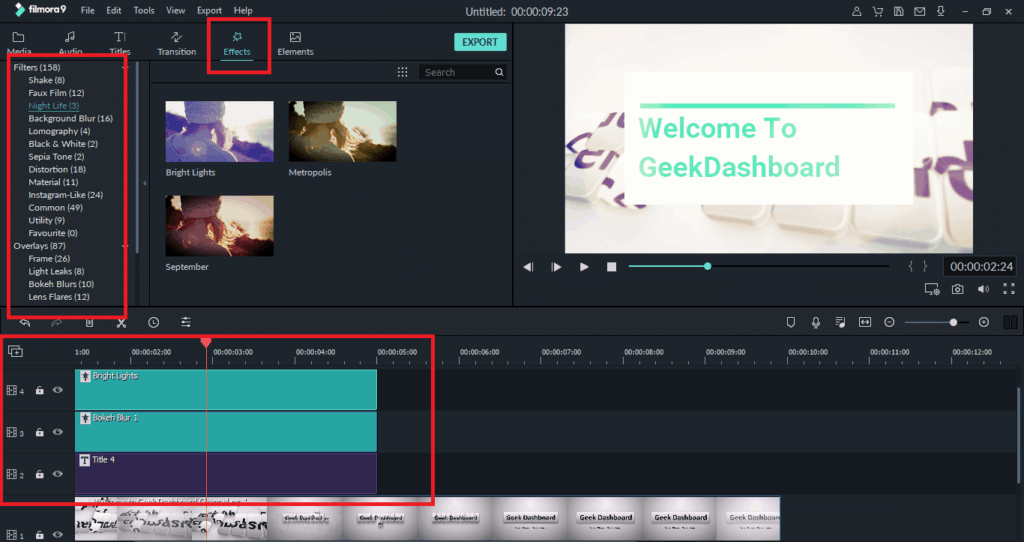Open the Audio tab

(70, 43)
